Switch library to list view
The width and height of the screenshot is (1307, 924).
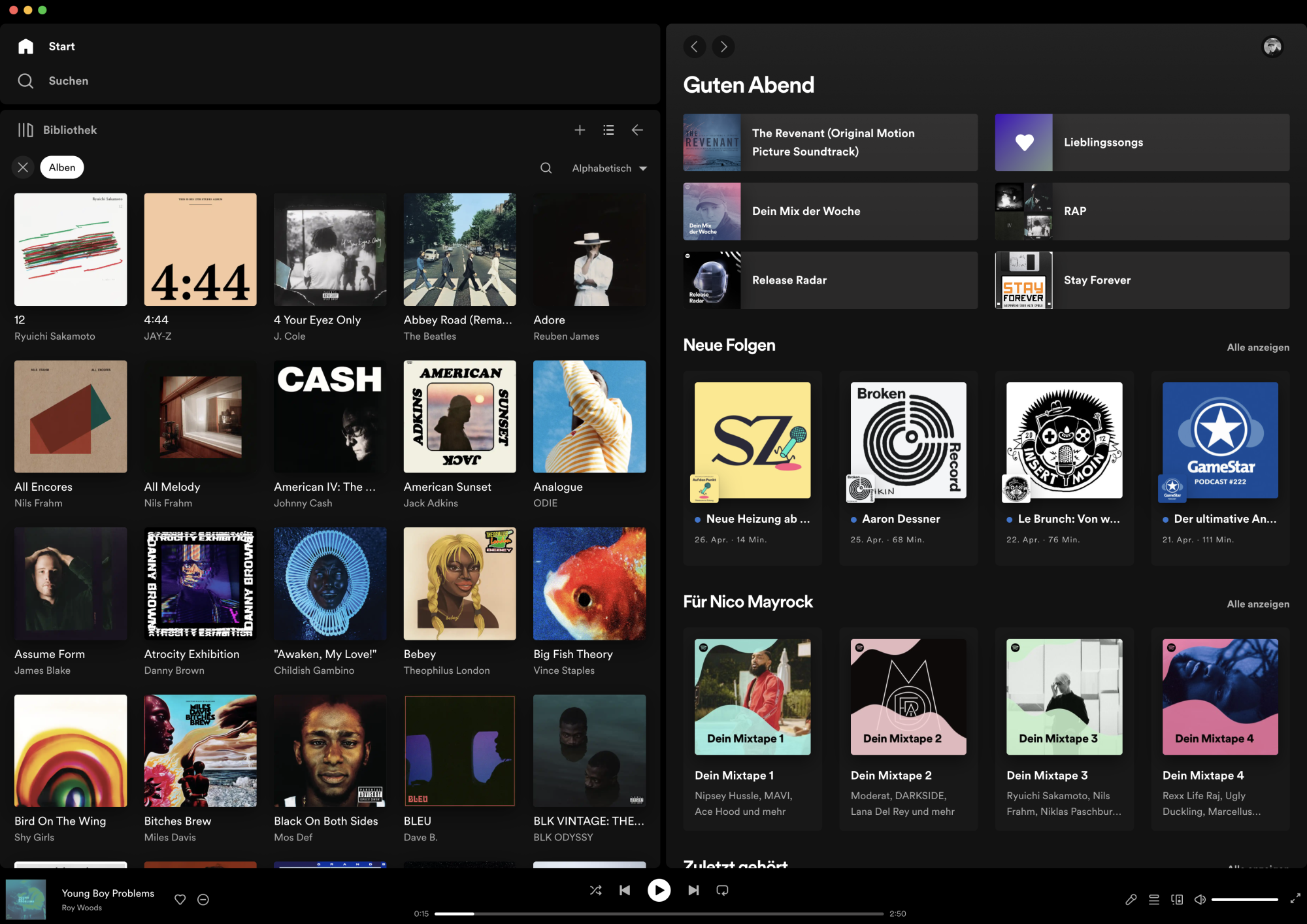(608, 130)
